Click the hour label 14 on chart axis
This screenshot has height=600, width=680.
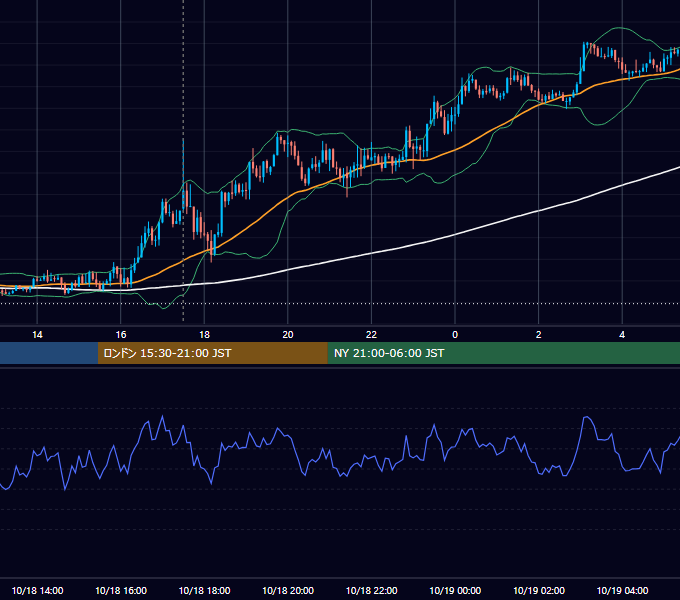(37, 335)
